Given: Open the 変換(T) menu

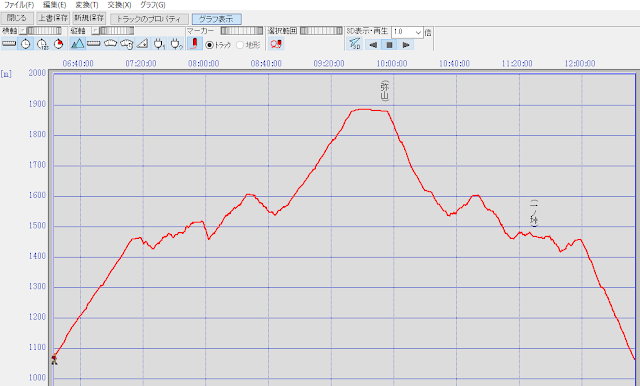Looking at the screenshot, I should pos(87,5).
